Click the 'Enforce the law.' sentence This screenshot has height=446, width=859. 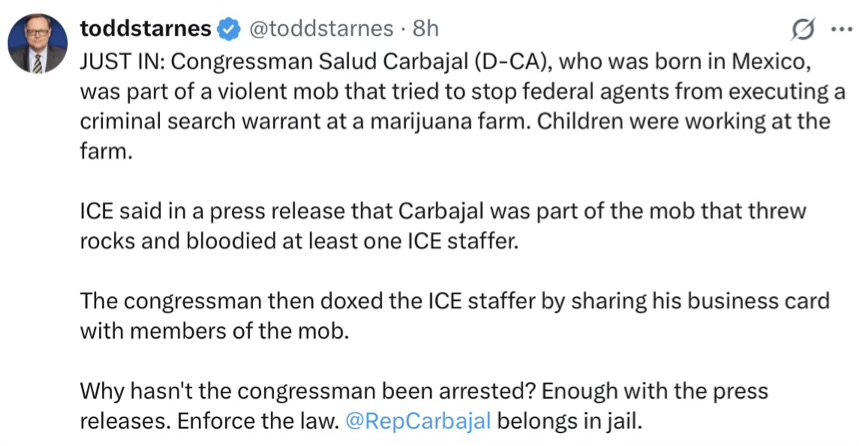tap(259, 421)
